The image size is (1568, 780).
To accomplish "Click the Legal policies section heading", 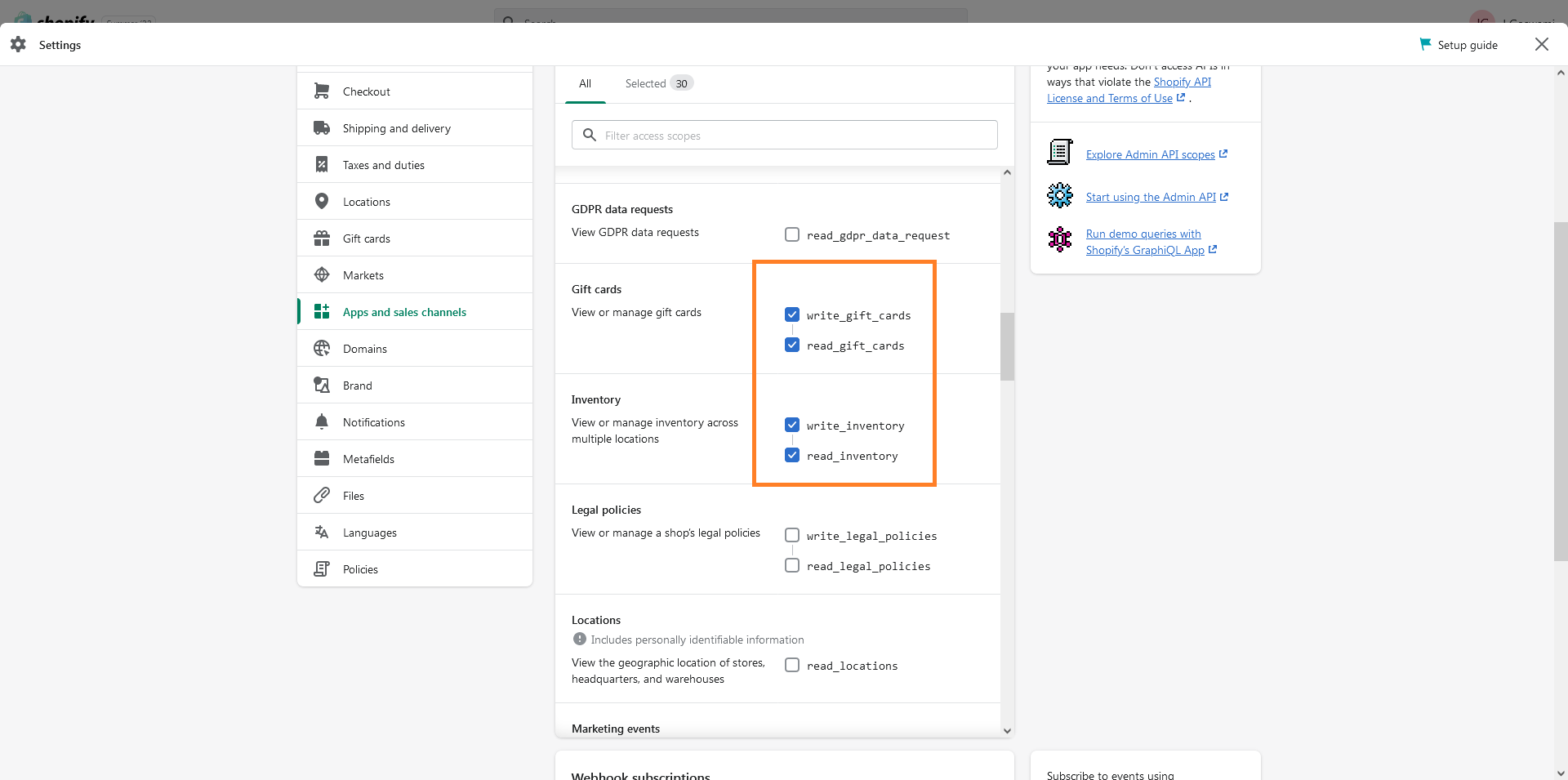I will [606, 510].
